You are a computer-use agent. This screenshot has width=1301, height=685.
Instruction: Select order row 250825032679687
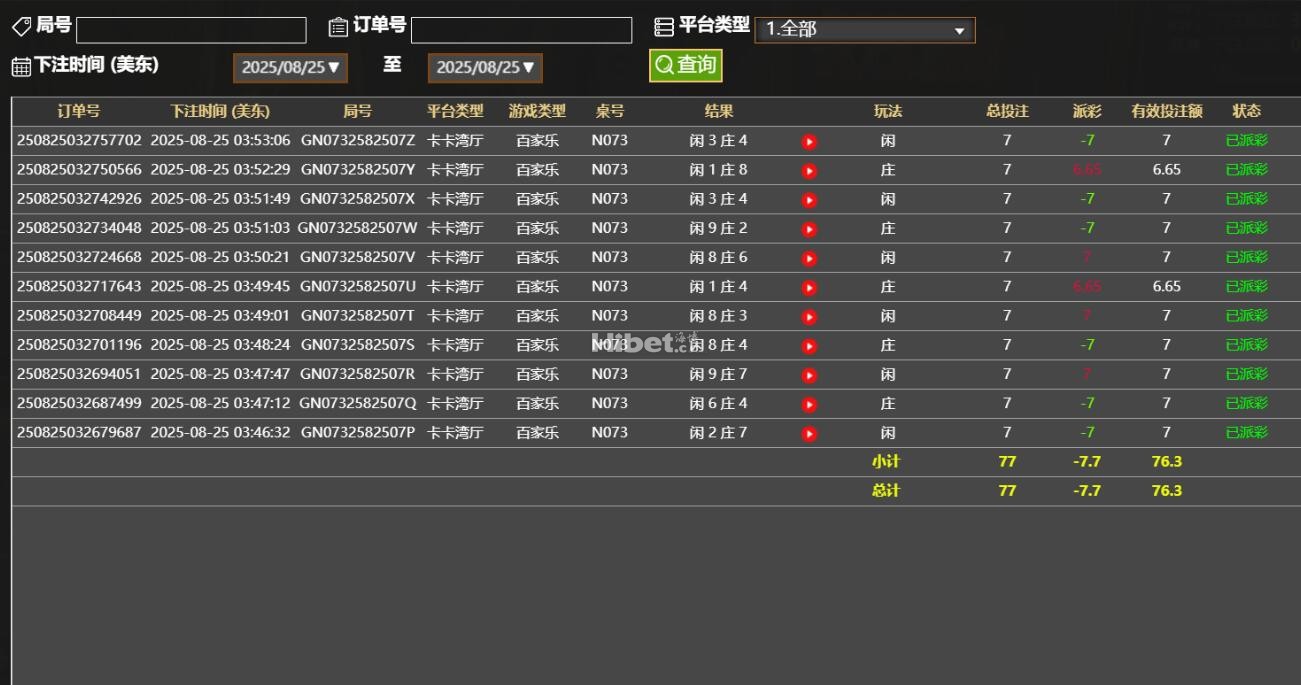79,433
